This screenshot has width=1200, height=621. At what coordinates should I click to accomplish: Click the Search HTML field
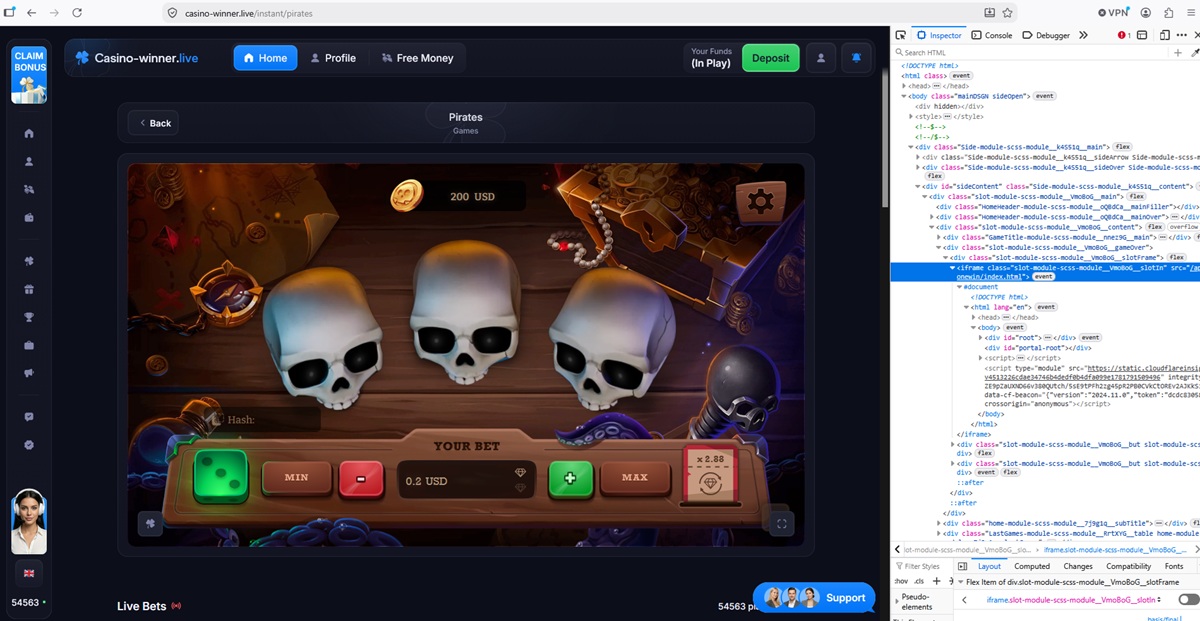(1030, 52)
